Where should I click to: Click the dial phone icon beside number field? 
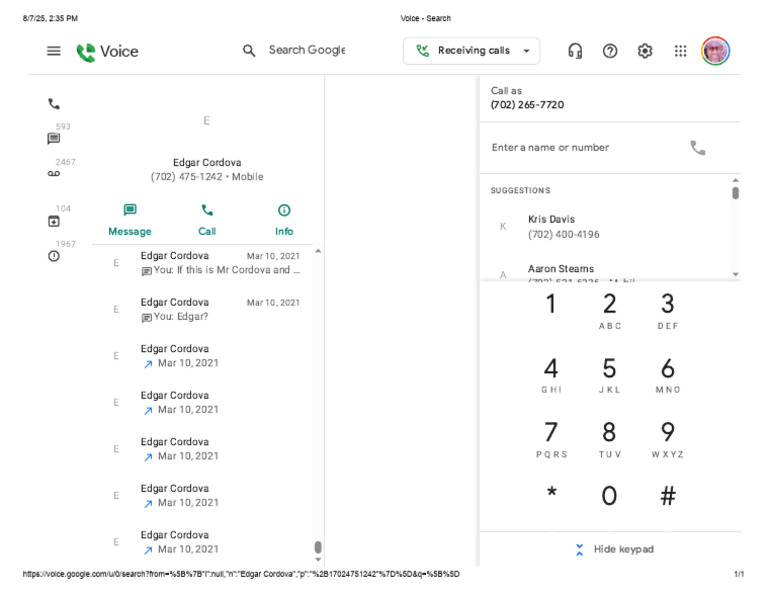(x=697, y=147)
